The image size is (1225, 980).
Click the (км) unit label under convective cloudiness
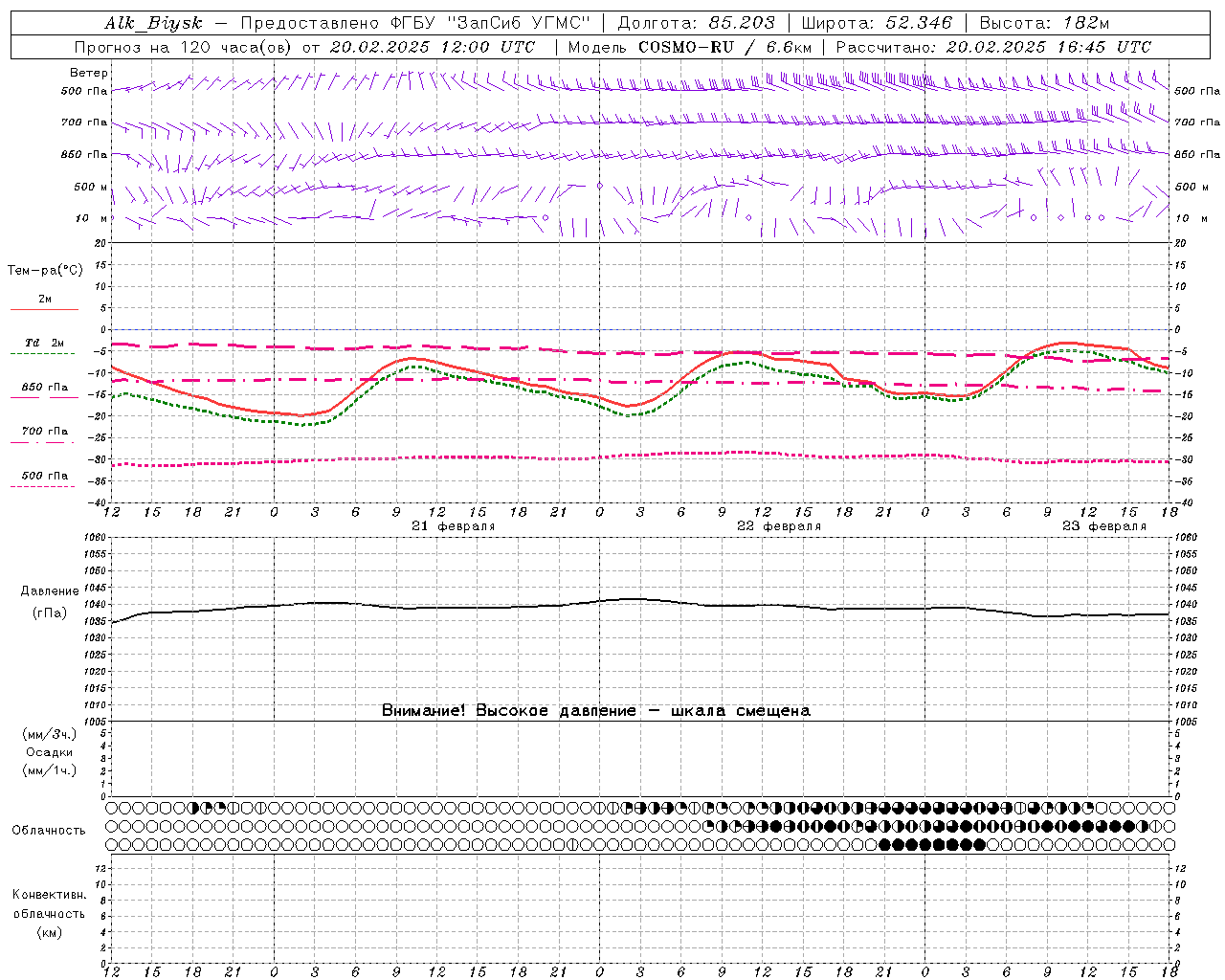coord(49,932)
